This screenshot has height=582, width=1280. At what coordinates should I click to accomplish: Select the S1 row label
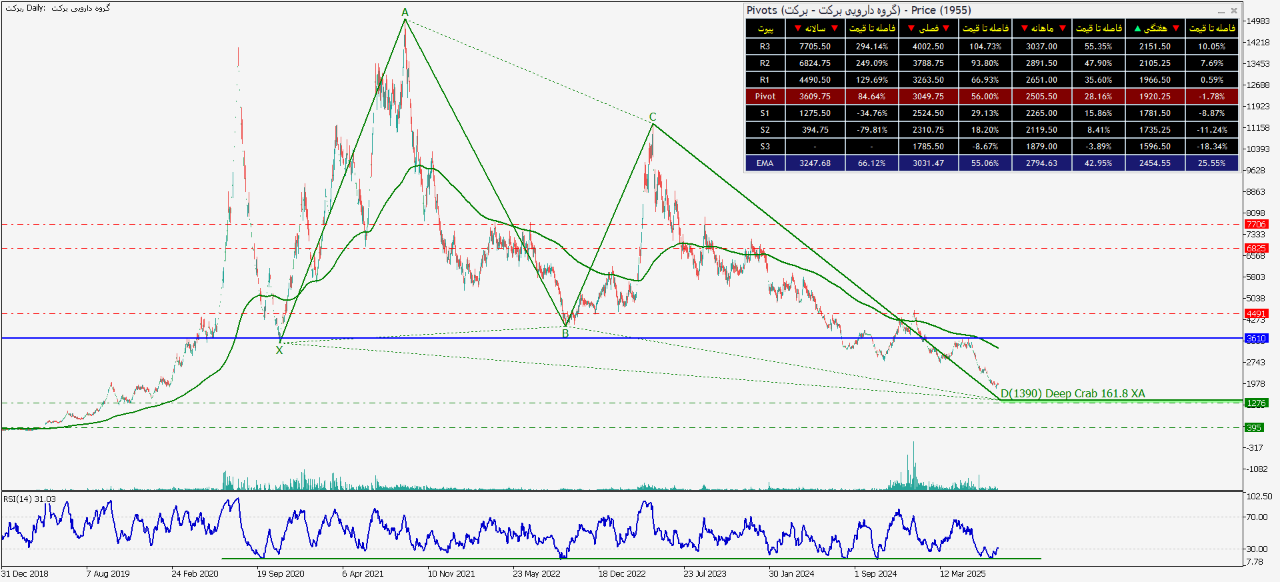pos(765,113)
